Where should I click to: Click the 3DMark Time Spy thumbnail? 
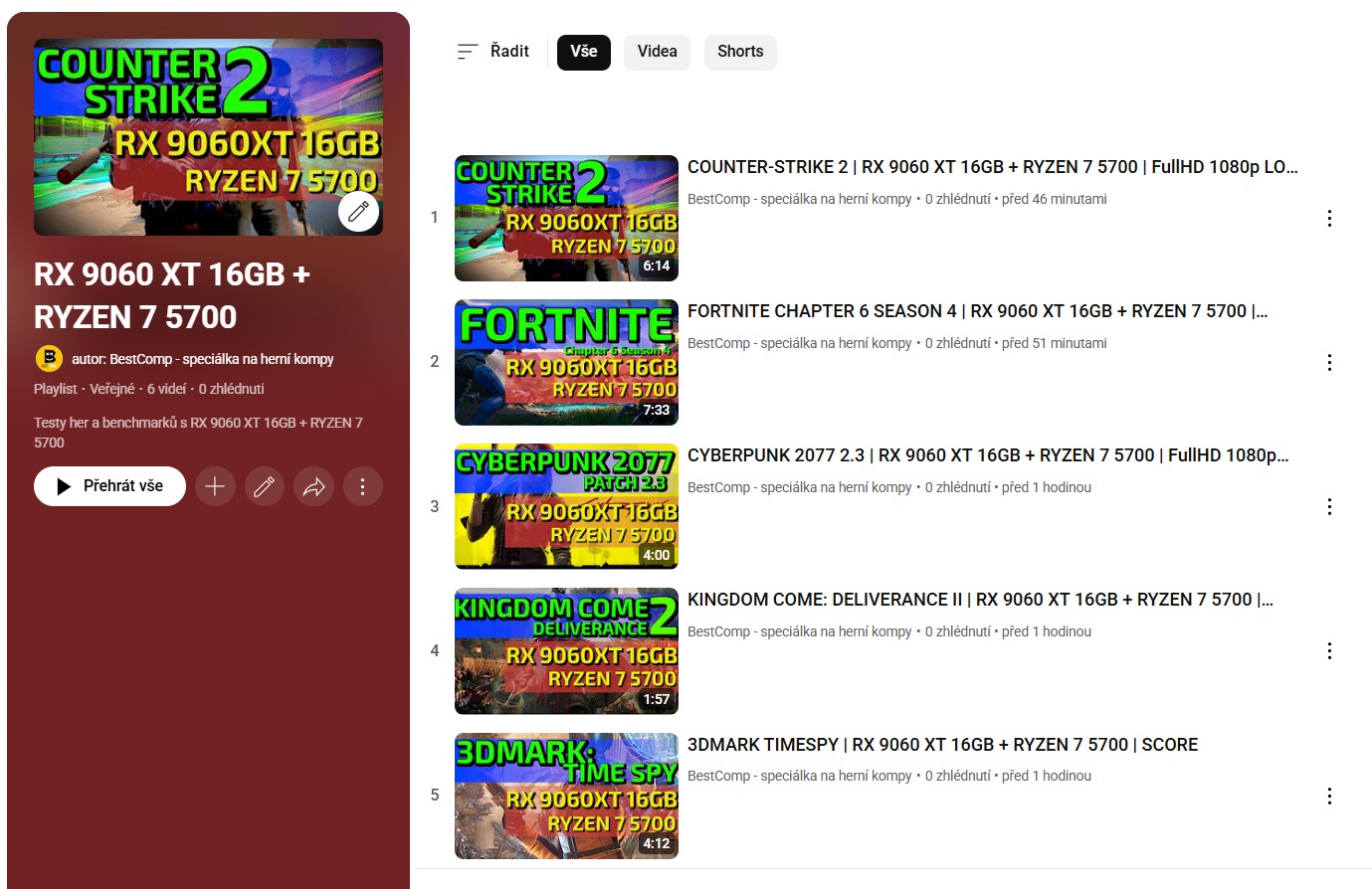click(566, 796)
